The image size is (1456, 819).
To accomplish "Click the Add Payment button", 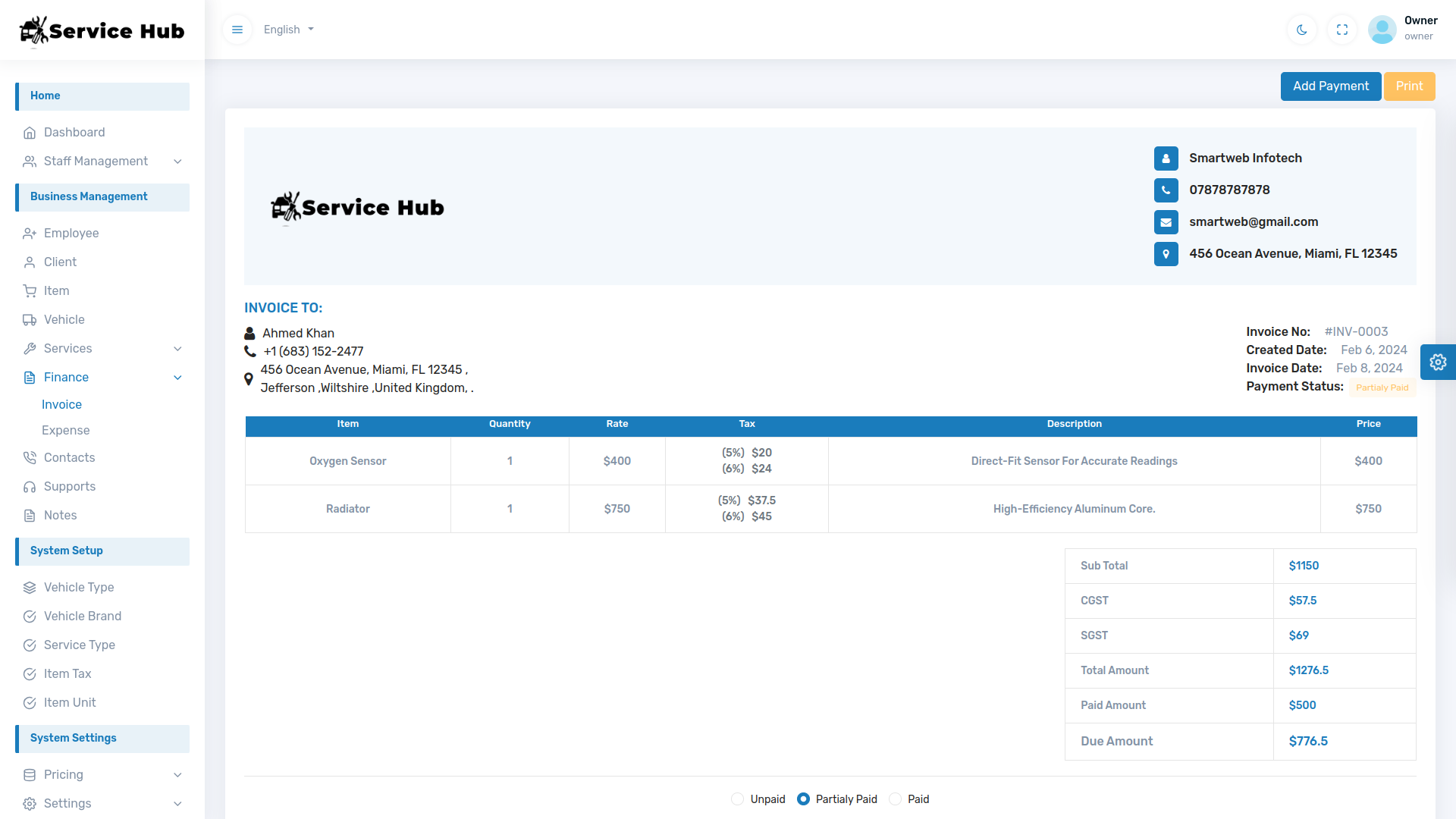I will (x=1331, y=86).
